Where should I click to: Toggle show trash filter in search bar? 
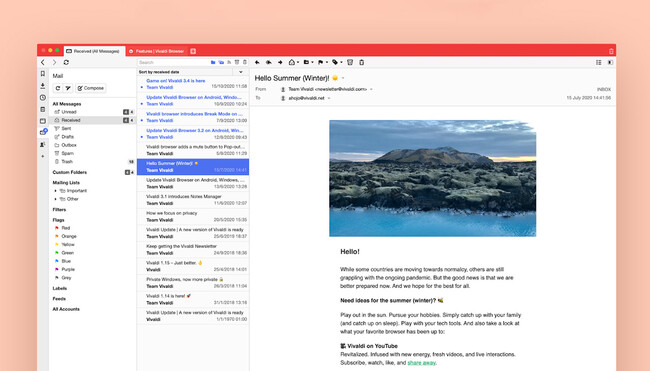[x=245, y=62]
